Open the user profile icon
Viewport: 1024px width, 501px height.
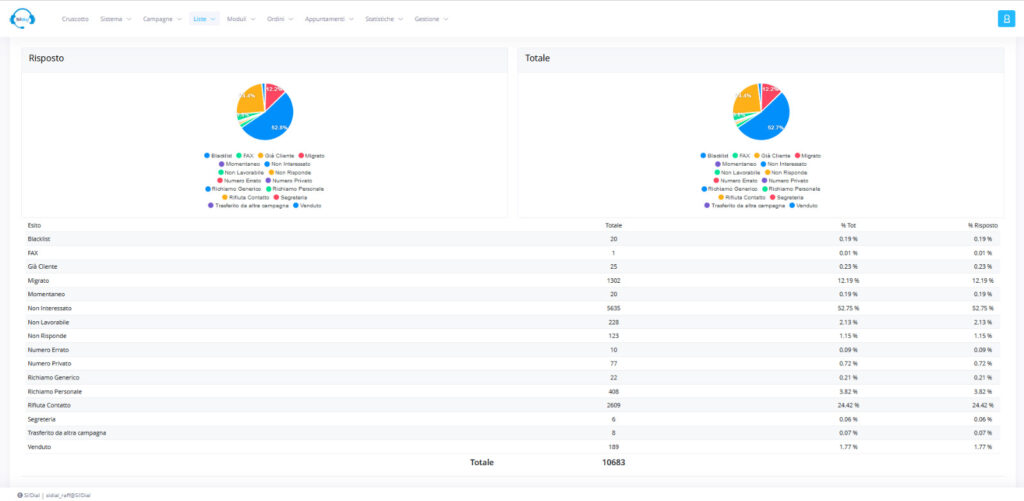point(1006,19)
